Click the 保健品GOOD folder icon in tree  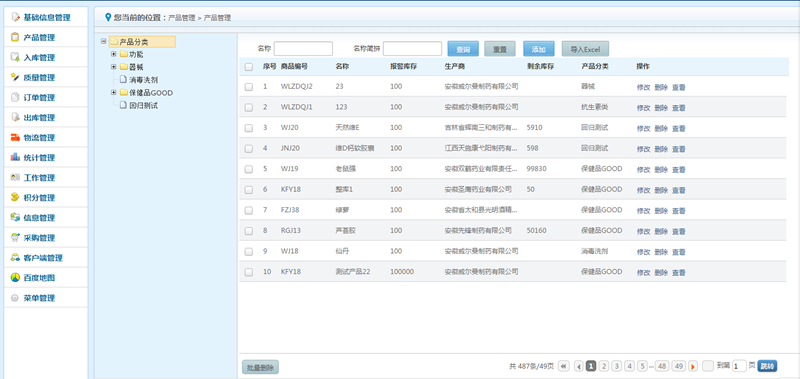coord(123,93)
